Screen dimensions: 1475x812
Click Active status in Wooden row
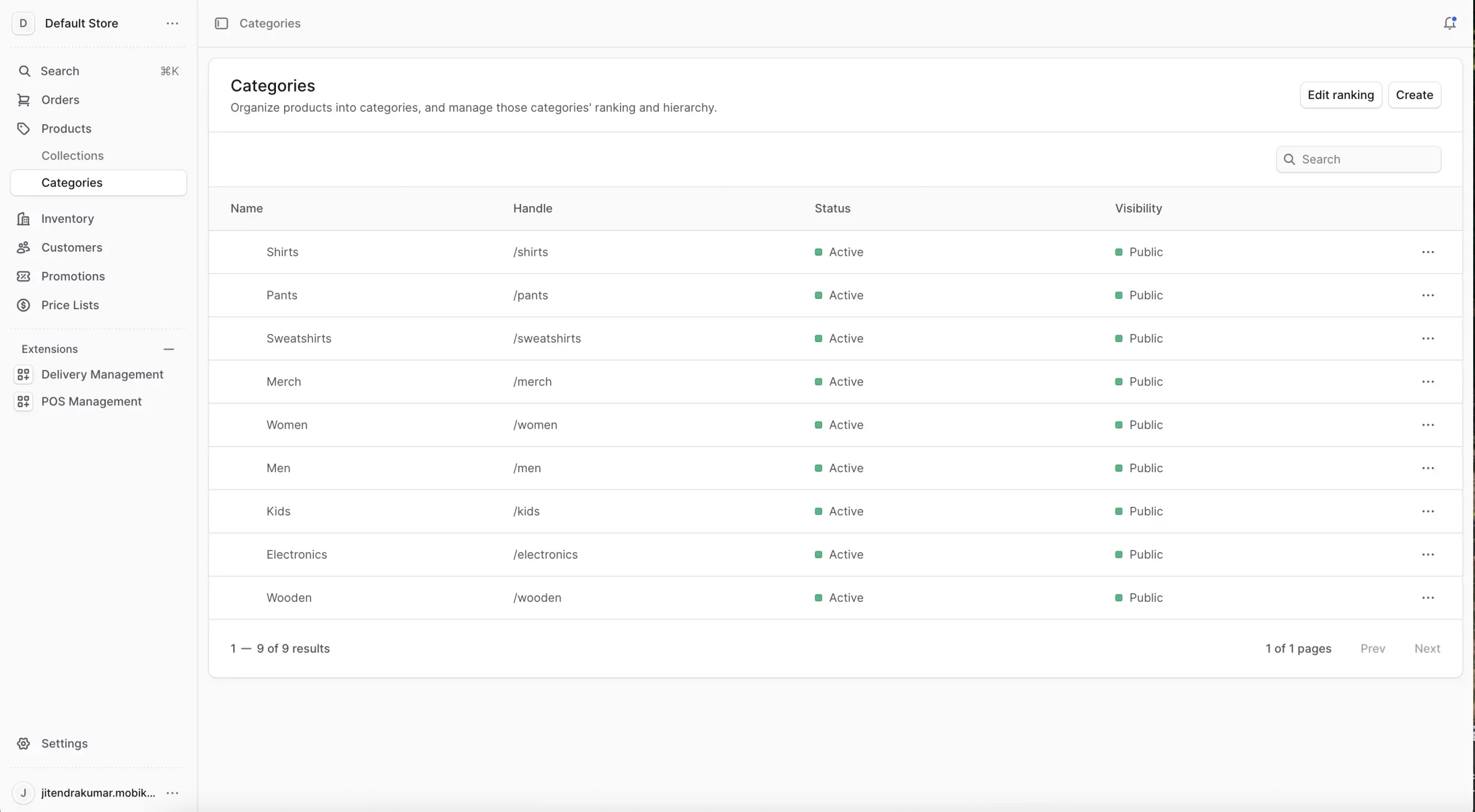(839, 598)
